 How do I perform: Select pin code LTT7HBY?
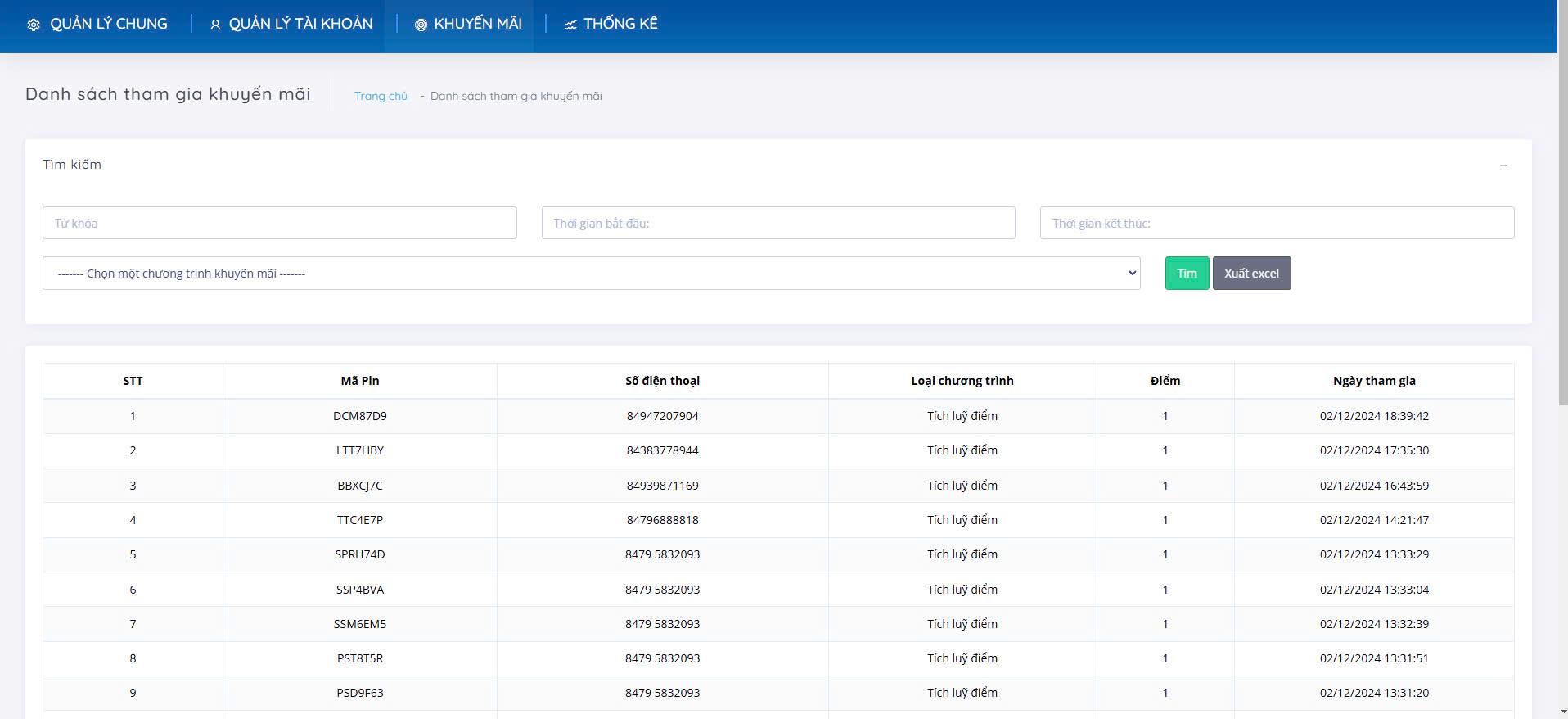click(x=360, y=450)
